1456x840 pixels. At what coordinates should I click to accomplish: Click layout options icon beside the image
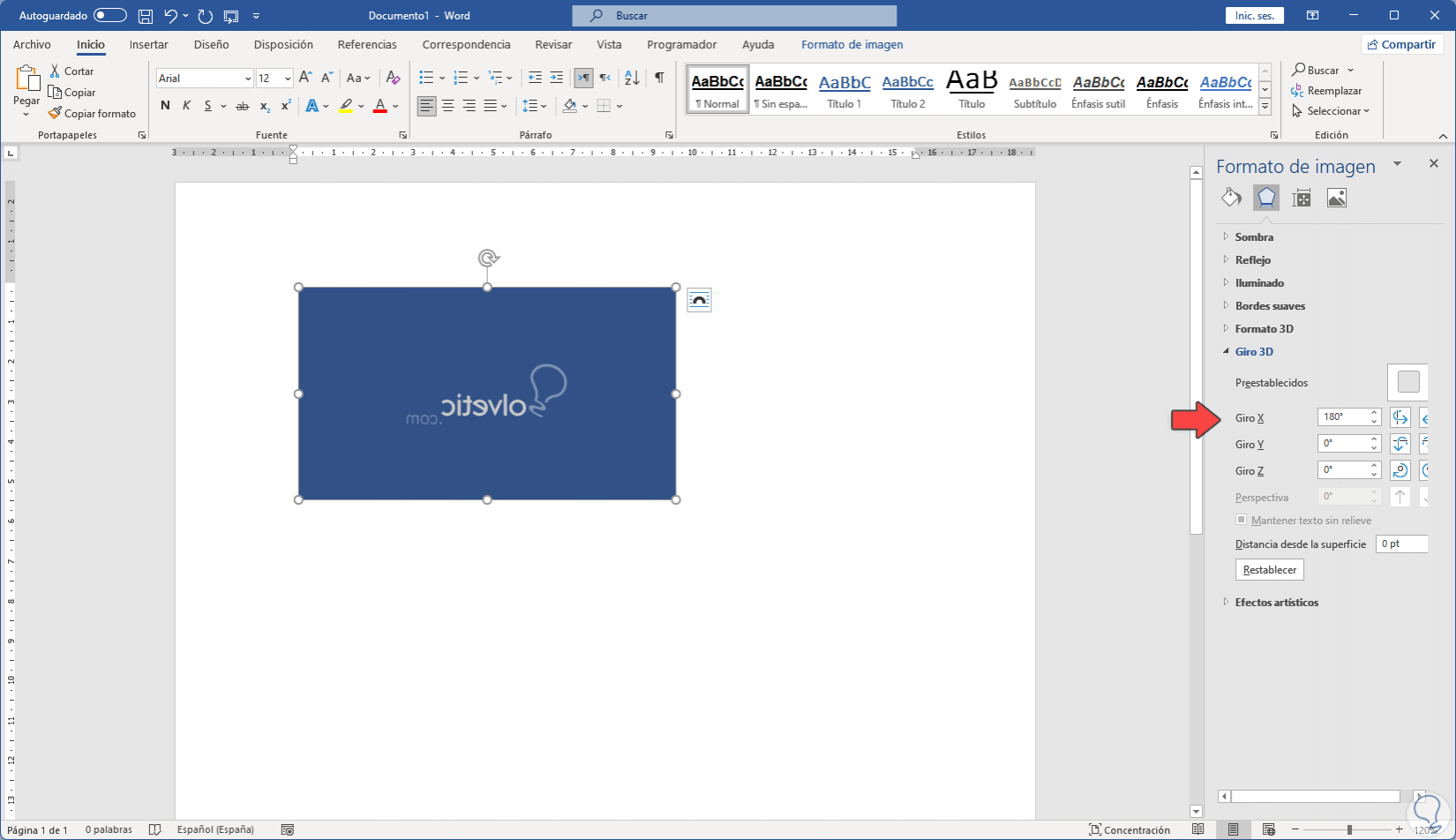[699, 300]
